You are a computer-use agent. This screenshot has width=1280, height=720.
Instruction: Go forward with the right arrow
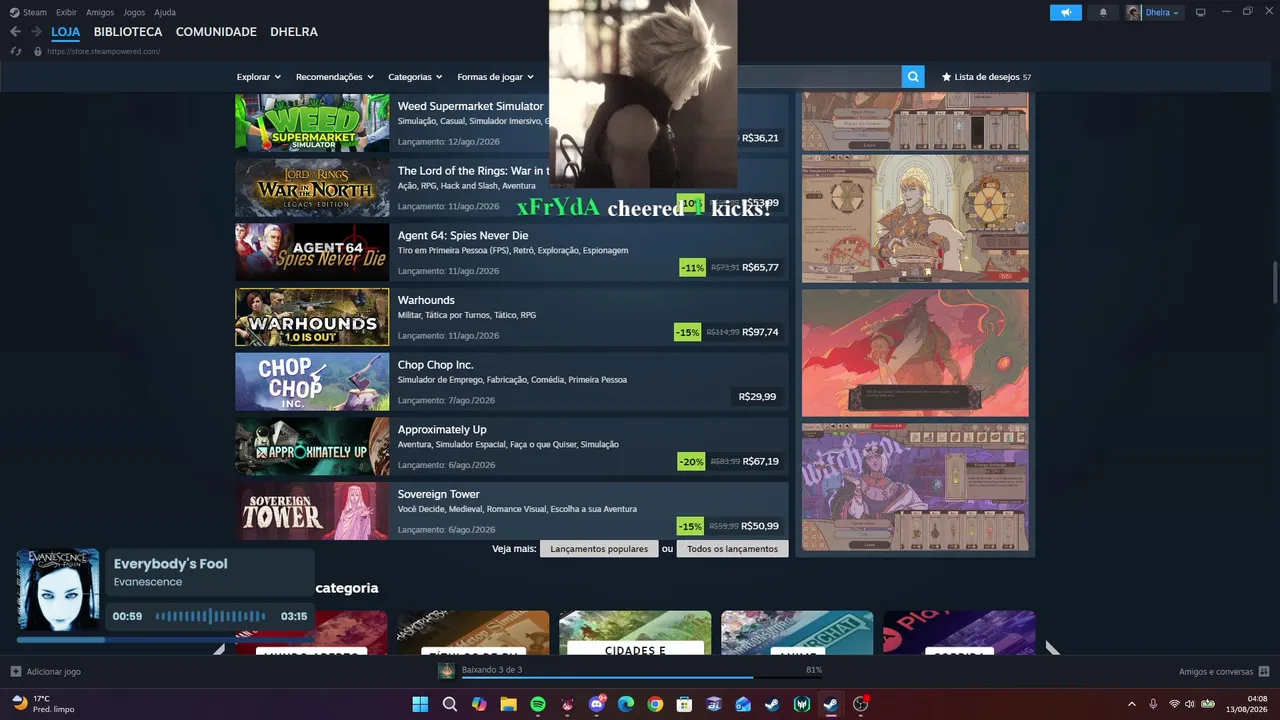tap(38, 32)
